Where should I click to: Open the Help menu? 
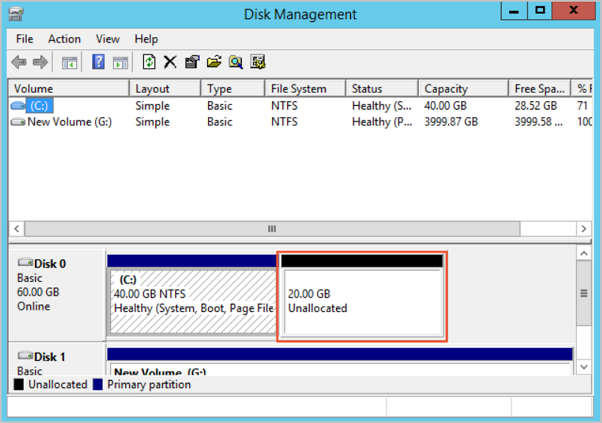point(146,39)
